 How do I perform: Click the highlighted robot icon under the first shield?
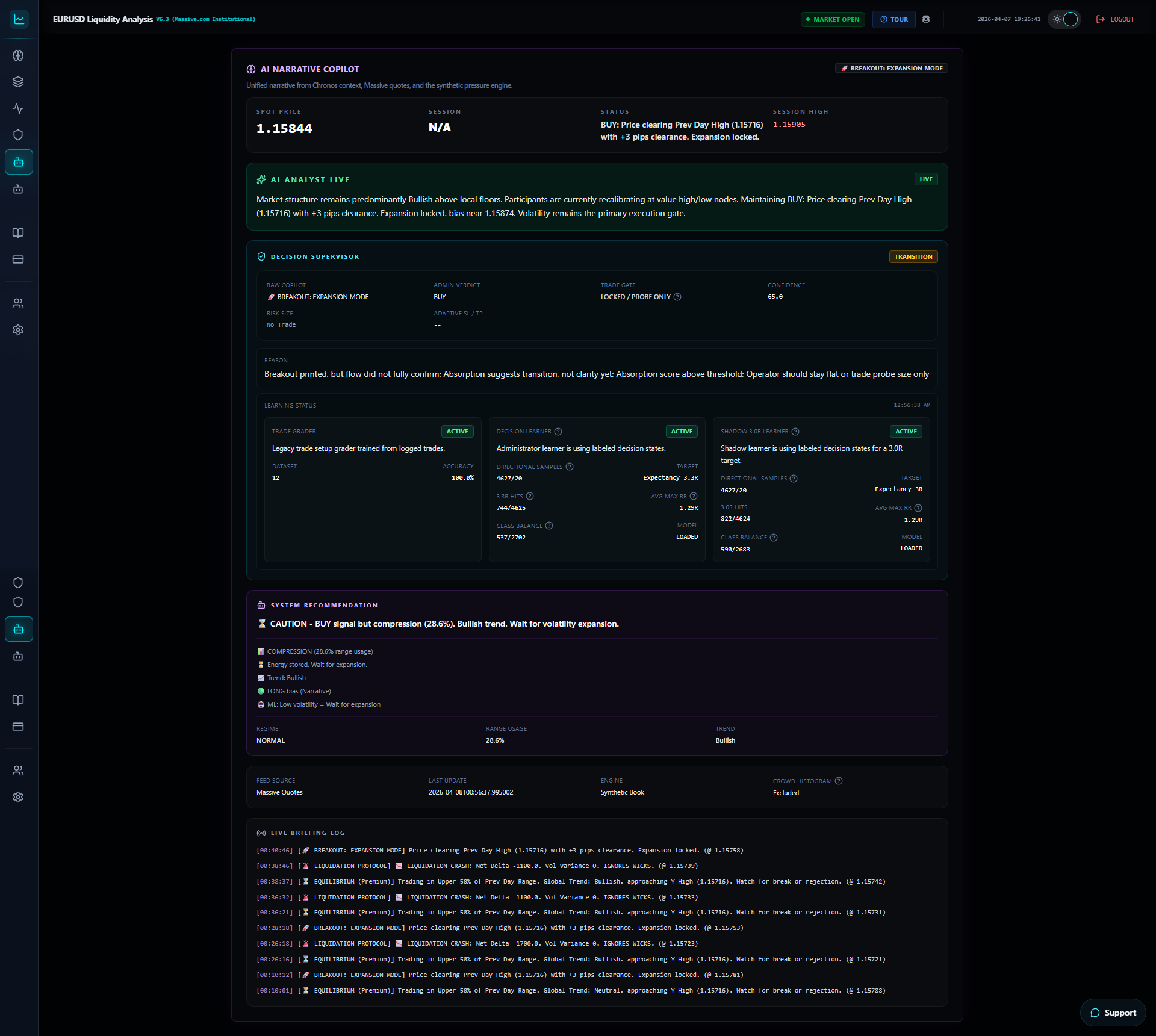tap(19, 162)
